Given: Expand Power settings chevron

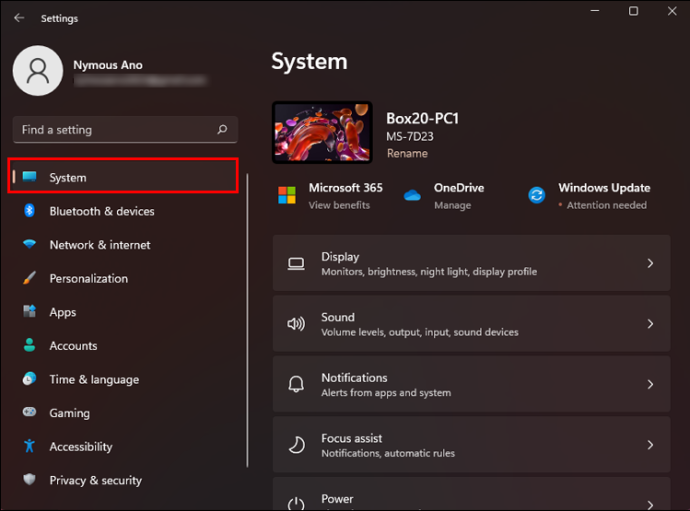Looking at the screenshot, I should pos(650,504).
